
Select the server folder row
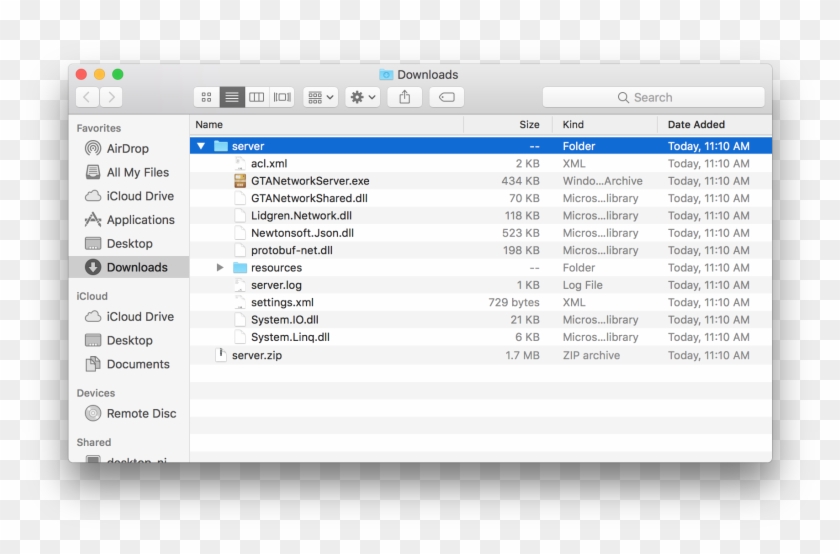[481, 146]
